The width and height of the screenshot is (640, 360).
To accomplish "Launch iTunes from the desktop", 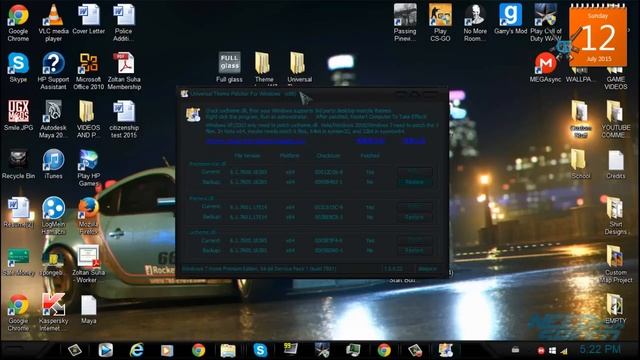I will coord(53,164).
